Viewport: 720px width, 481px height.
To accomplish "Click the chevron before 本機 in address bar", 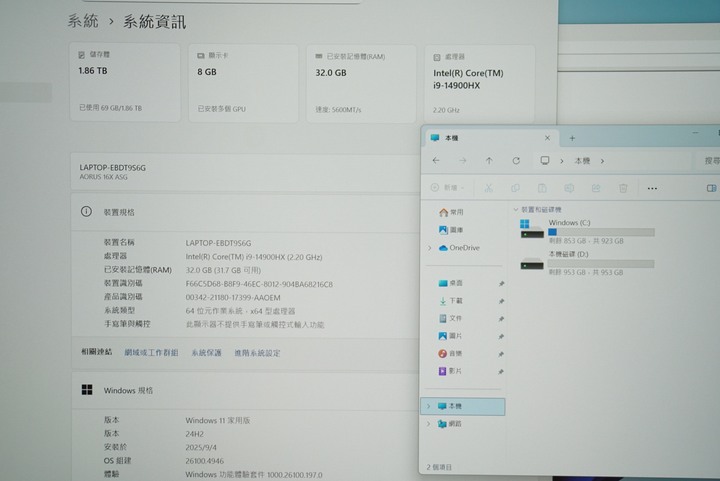I will point(562,161).
